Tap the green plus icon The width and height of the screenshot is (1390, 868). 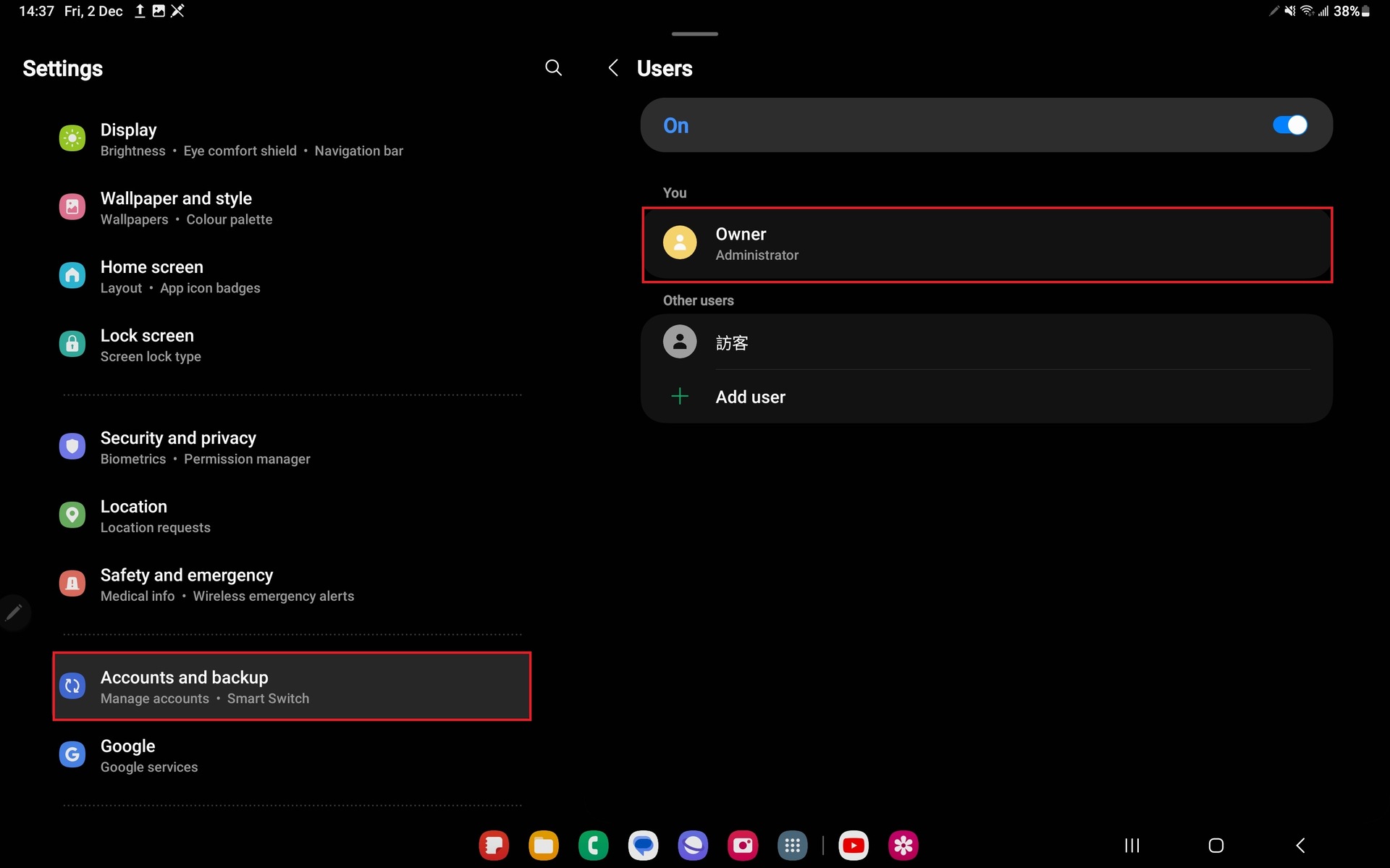[680, 397]
